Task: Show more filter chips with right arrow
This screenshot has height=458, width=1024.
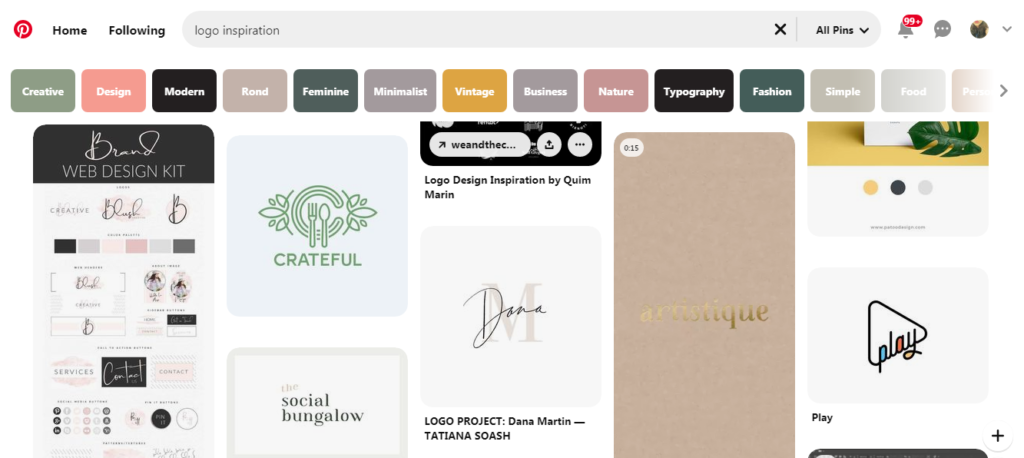Action: pyautogui.click(x=1004, y=91)
